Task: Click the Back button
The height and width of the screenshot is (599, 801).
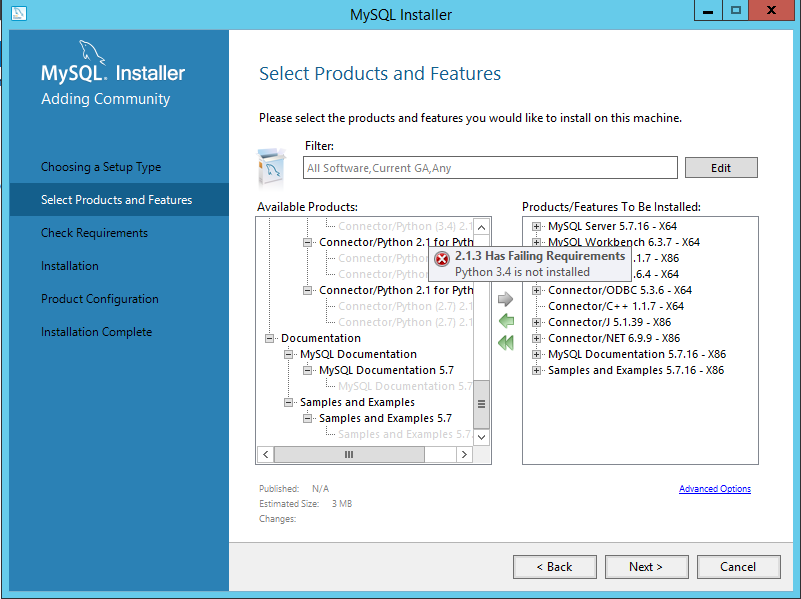Action: click(x=554, y=566)
